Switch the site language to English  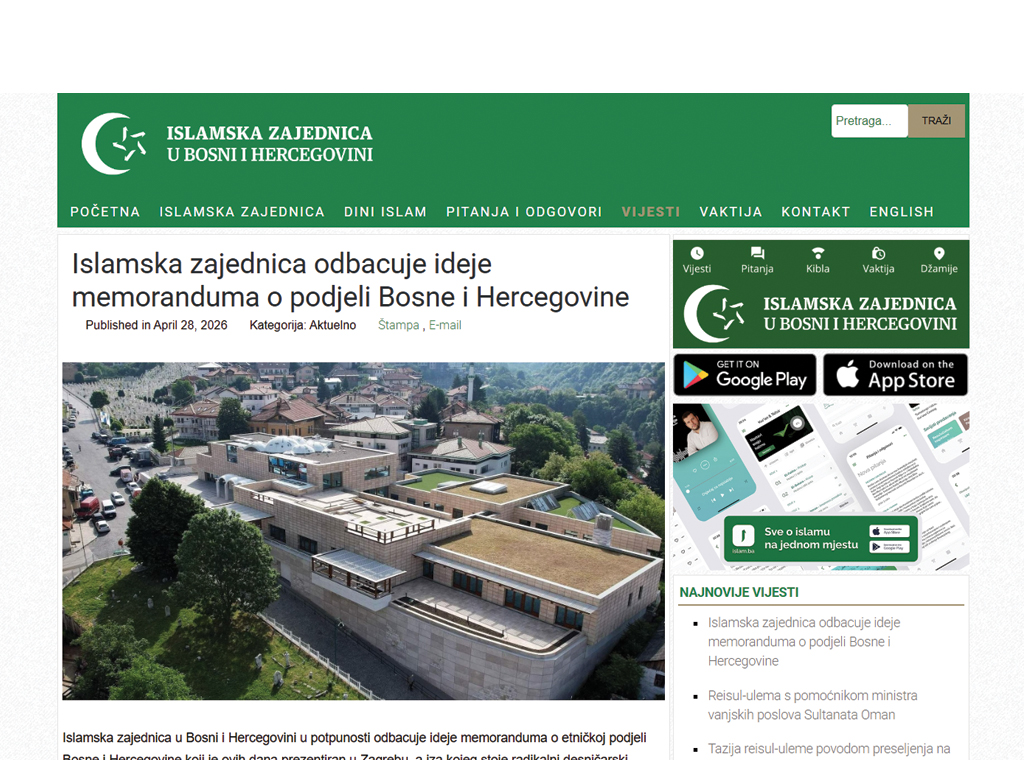pyautogui.click(x=901, y=212)
